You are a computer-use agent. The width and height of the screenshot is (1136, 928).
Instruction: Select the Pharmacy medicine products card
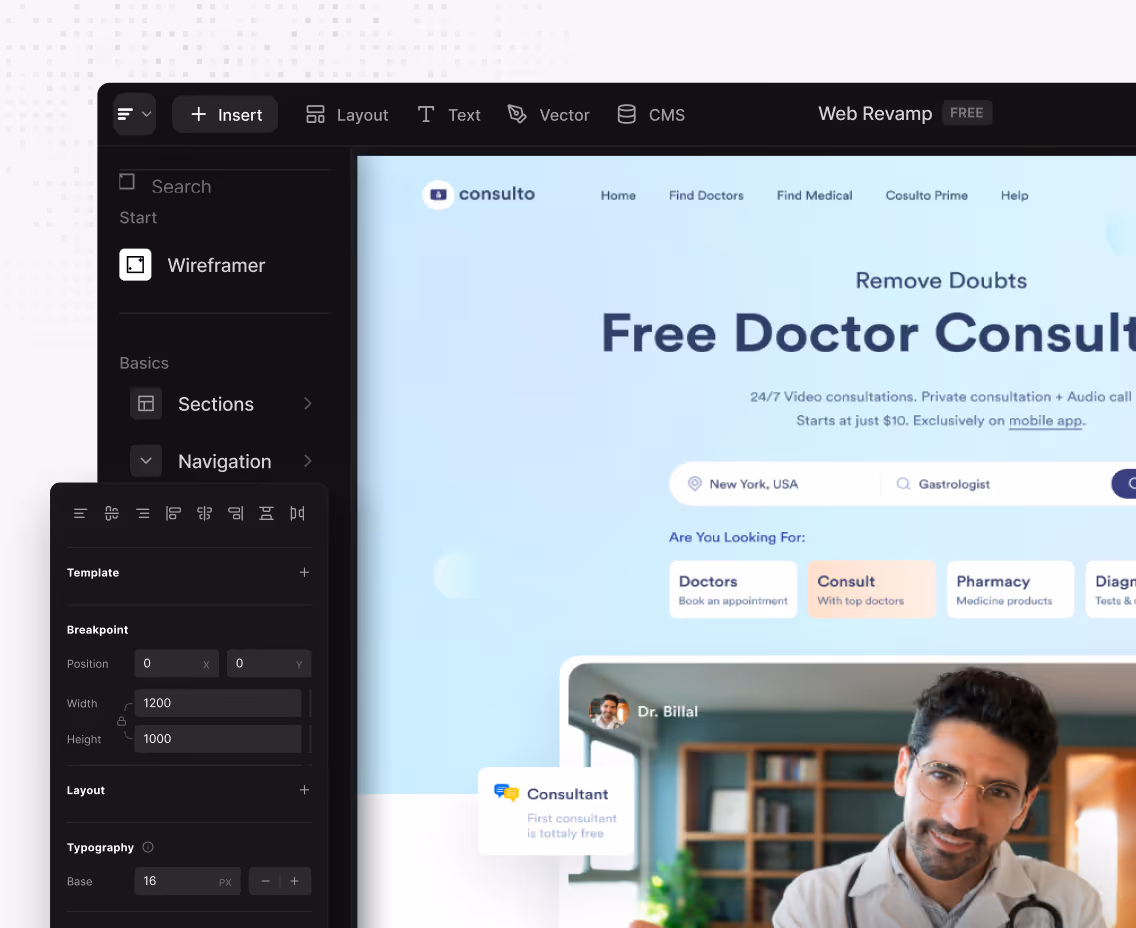[1011, 589]
